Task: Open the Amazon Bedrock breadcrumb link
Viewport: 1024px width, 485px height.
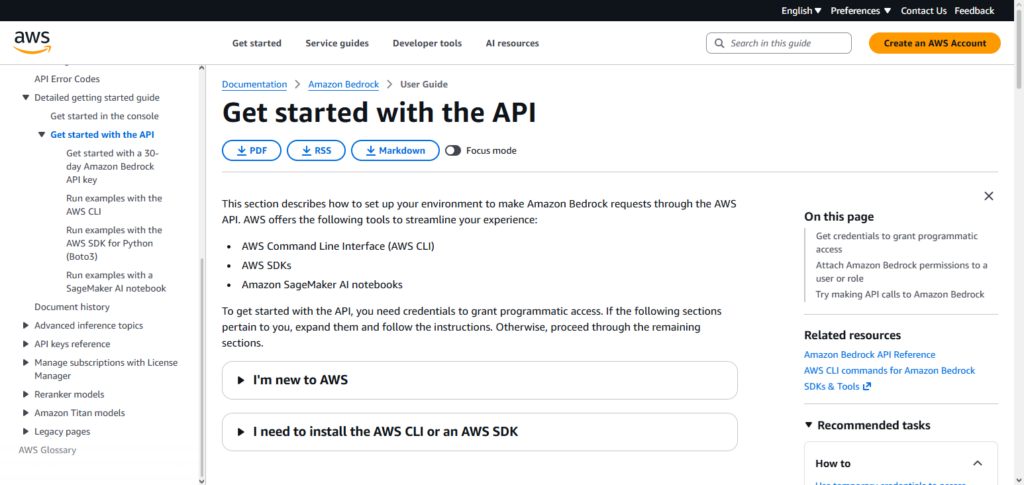Action: 344,84
